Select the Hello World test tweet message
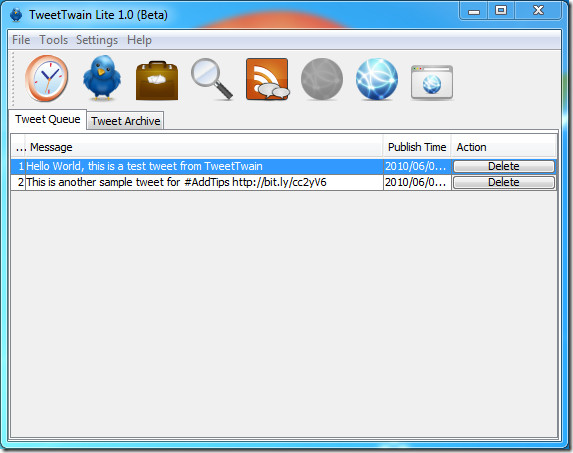 click(x=204, y=166)
